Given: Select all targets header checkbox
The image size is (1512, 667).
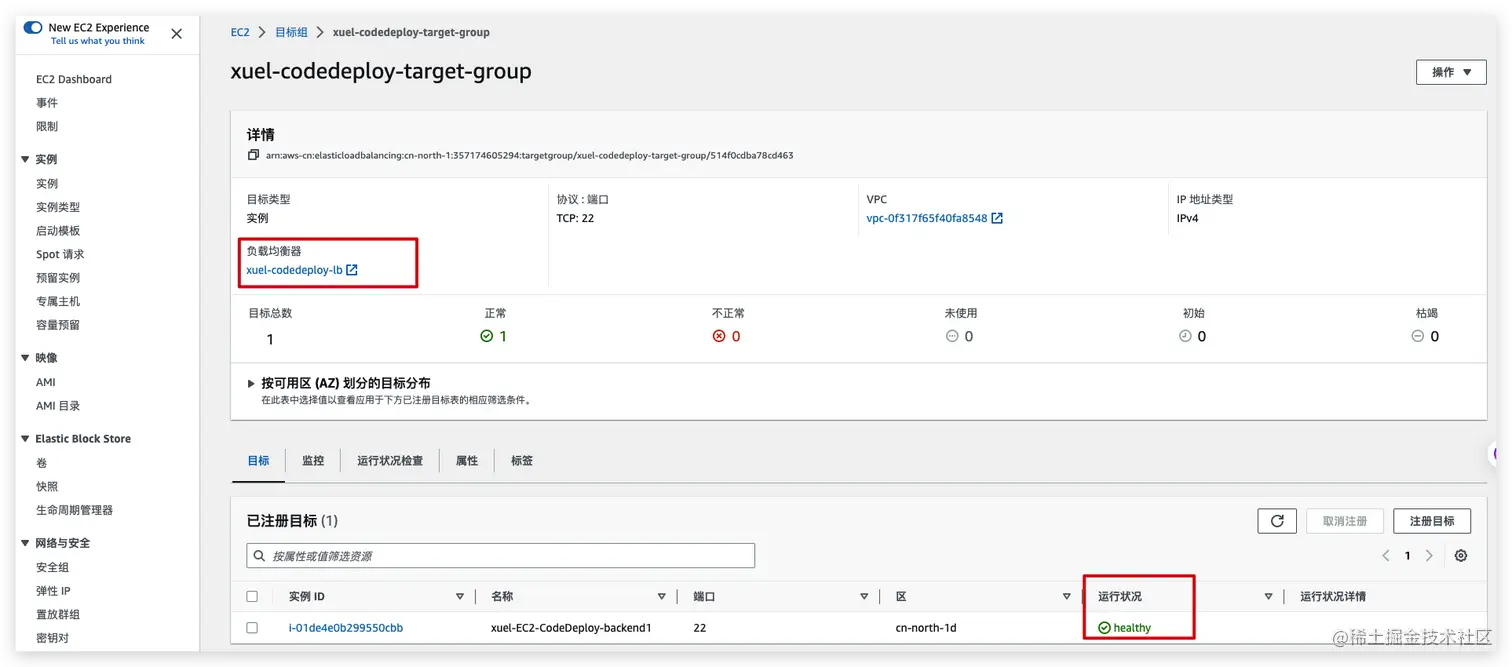Looking at the screenshot, I should tap(252, 597).
